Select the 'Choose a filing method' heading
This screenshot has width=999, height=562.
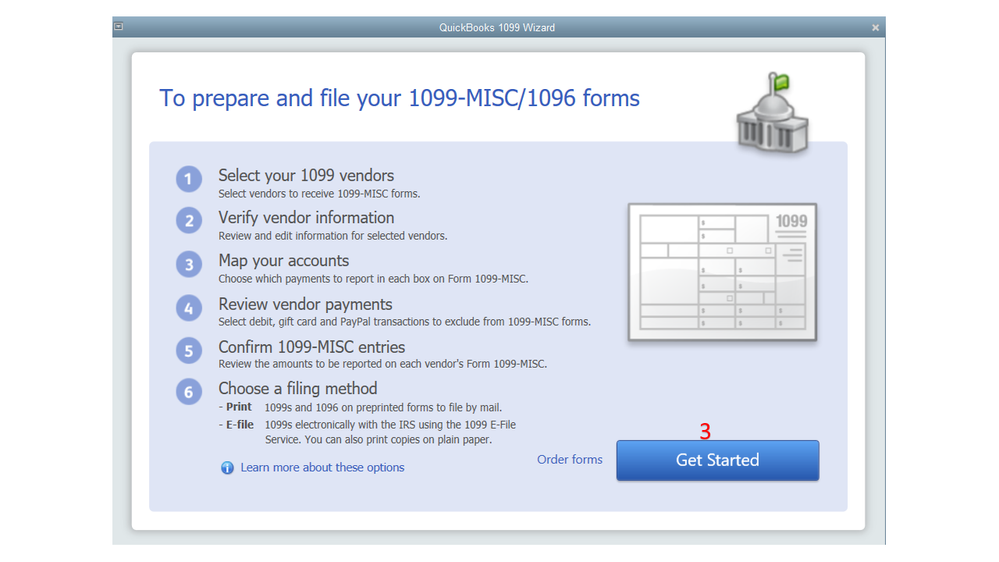(x=298, y=388)
